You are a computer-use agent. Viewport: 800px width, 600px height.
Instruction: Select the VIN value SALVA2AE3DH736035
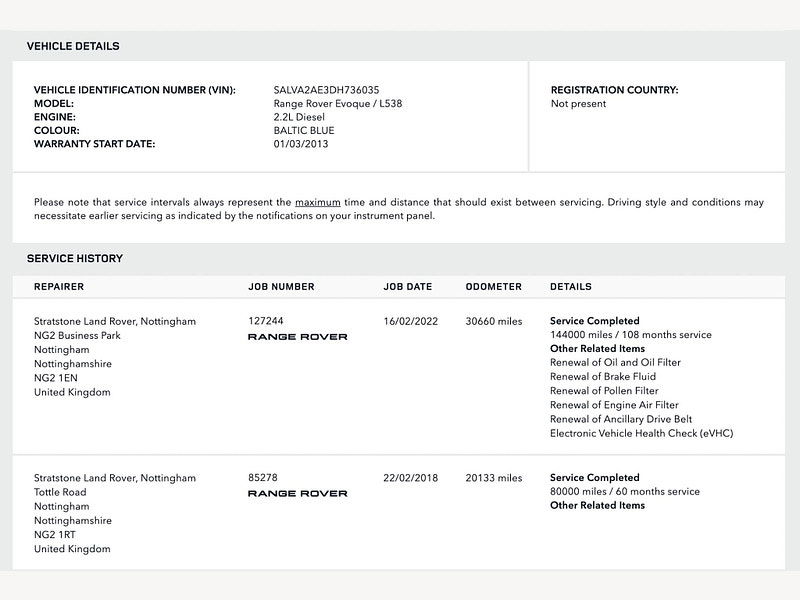pos(327,90)
